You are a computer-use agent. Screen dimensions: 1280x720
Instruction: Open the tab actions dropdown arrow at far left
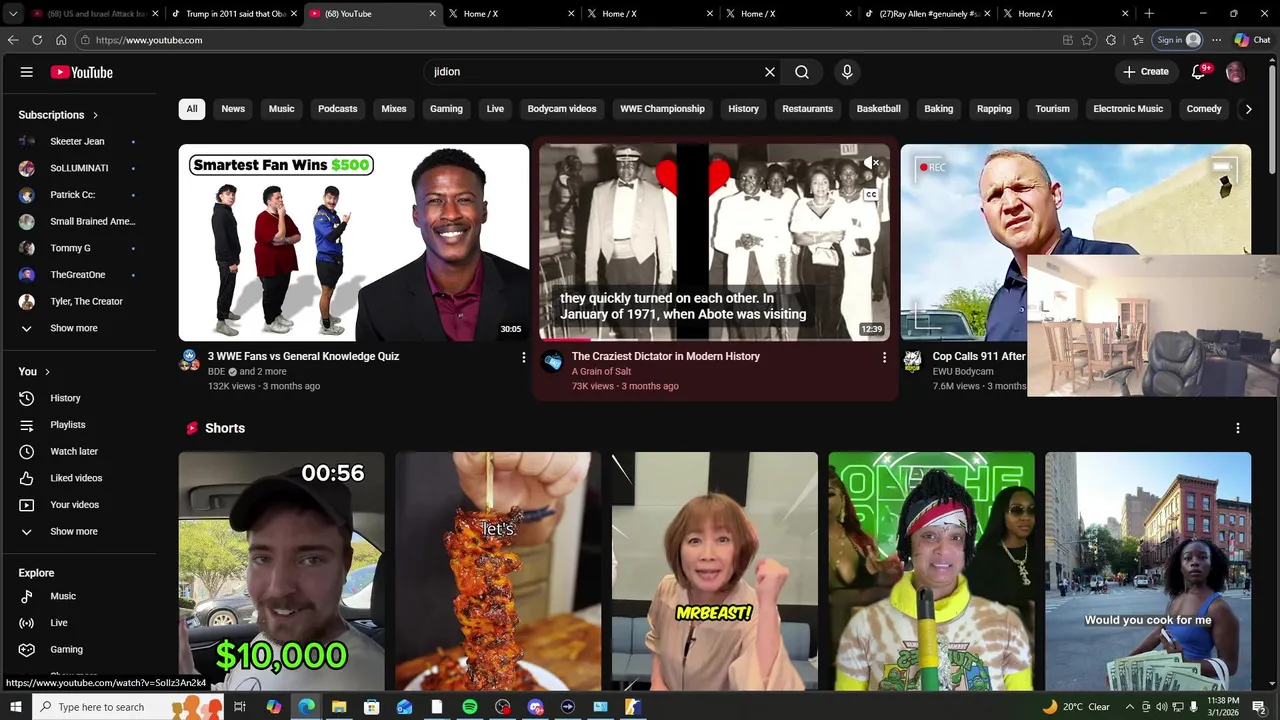(13, 14)
